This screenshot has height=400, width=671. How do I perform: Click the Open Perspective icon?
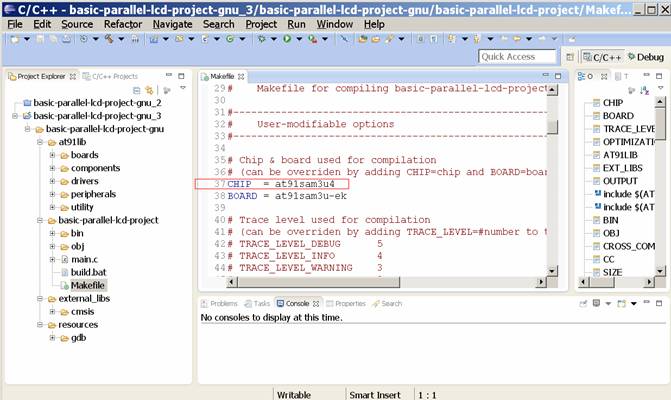click(x=570, y=57)
